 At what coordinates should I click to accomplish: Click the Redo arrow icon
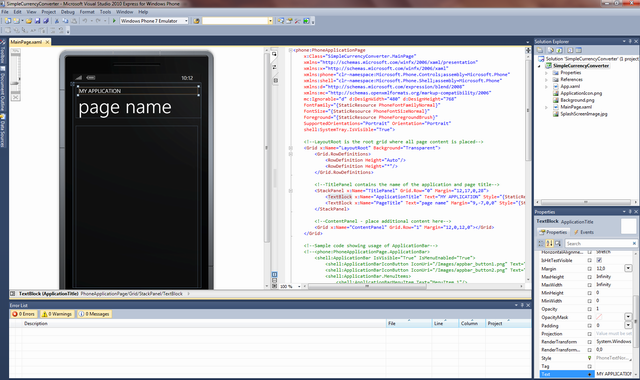point(98,21)
